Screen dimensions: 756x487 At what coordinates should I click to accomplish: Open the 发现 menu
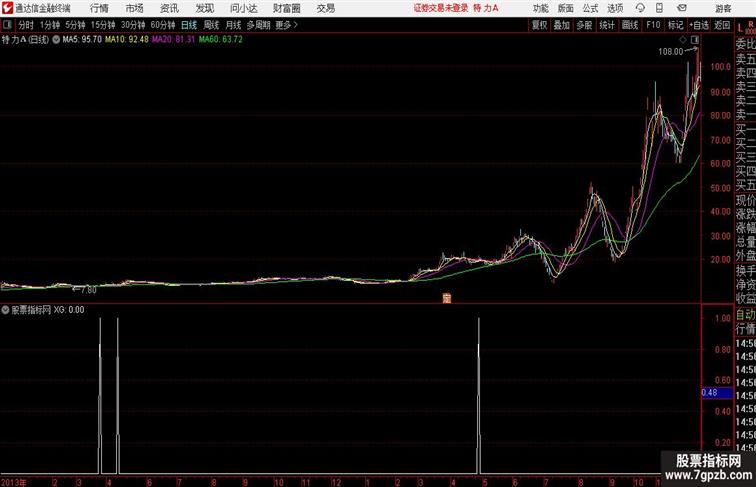coord(204,8)
